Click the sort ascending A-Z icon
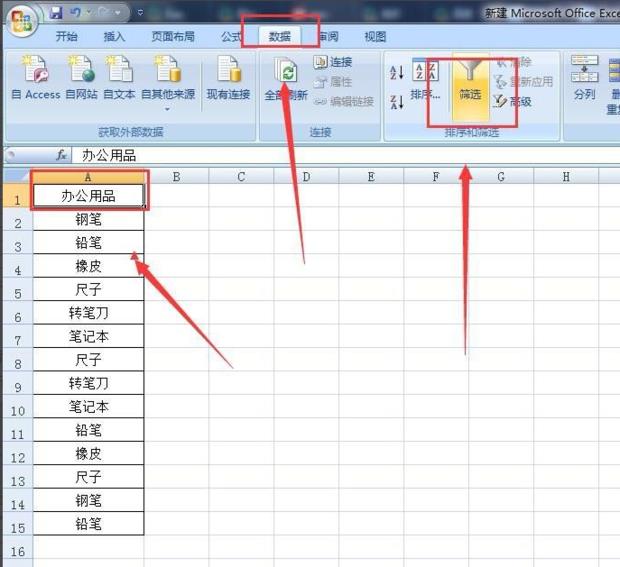620x567 pixels. pyautogui.click(x=396, y=72)
